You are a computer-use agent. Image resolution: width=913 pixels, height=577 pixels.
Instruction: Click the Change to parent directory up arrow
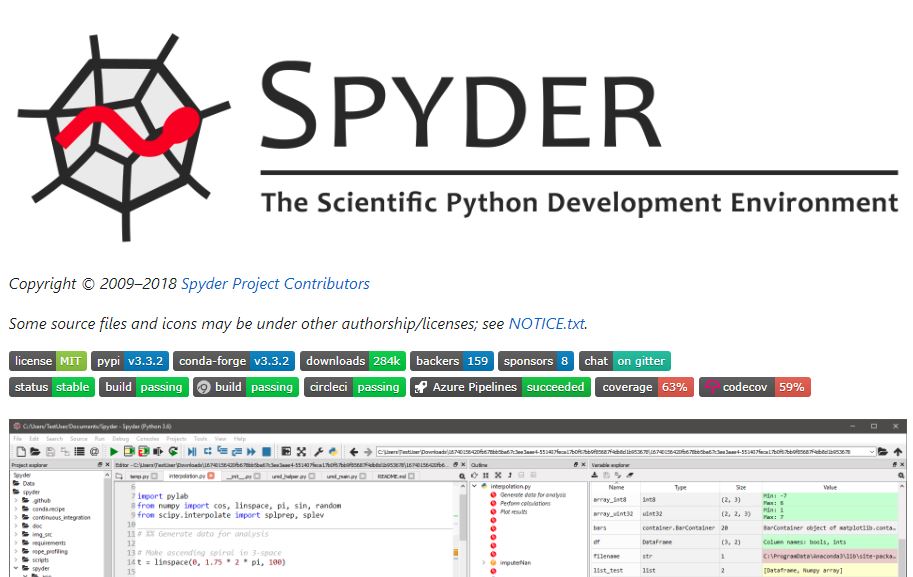[898, 451]
